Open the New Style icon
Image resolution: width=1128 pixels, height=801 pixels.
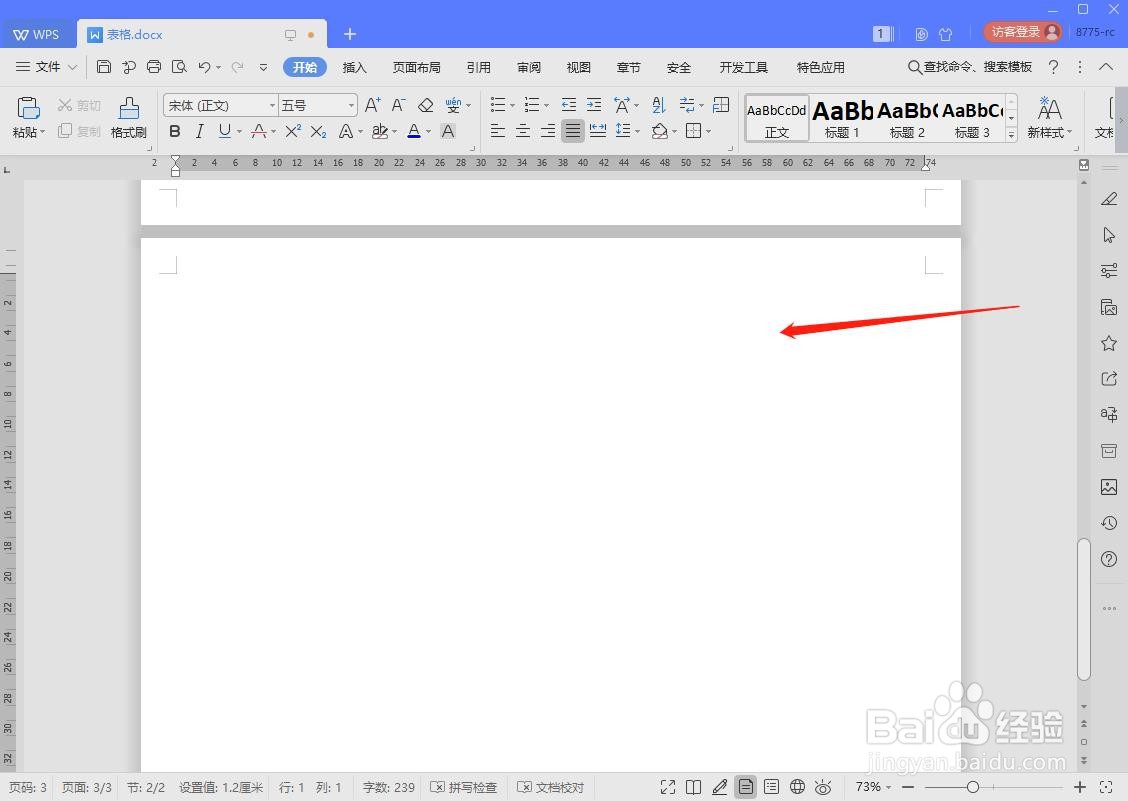coord(1049,117)
